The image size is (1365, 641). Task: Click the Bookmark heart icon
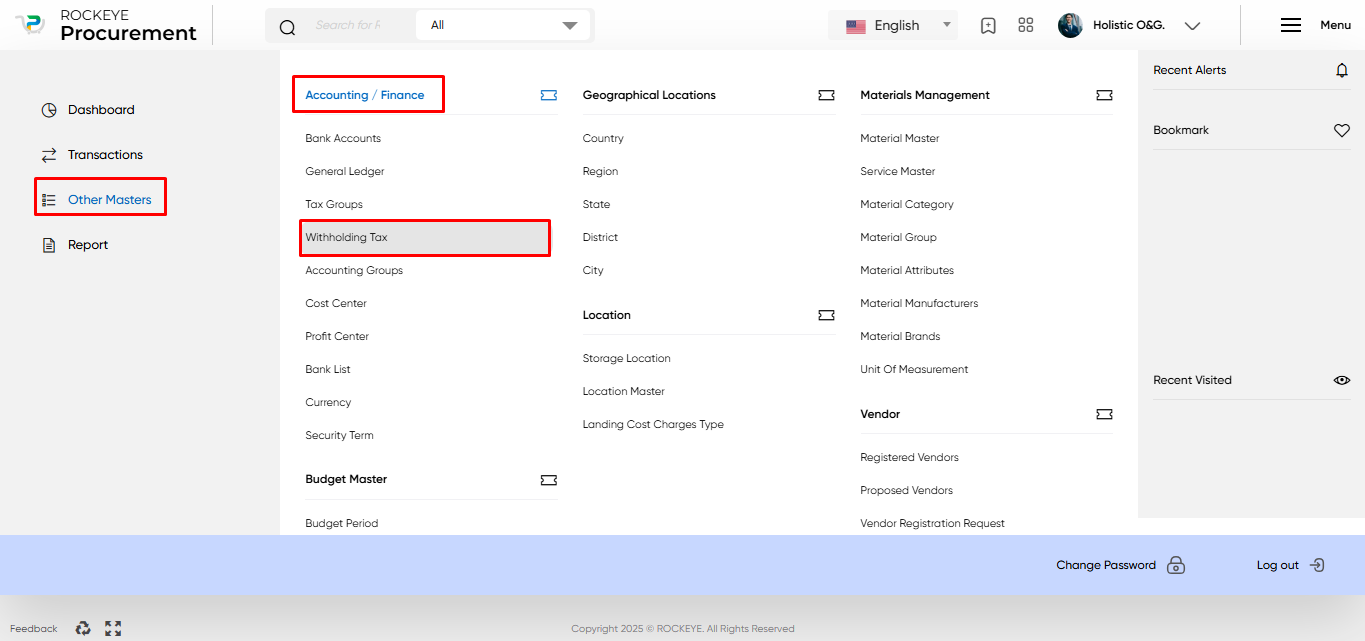point(1342,130)
